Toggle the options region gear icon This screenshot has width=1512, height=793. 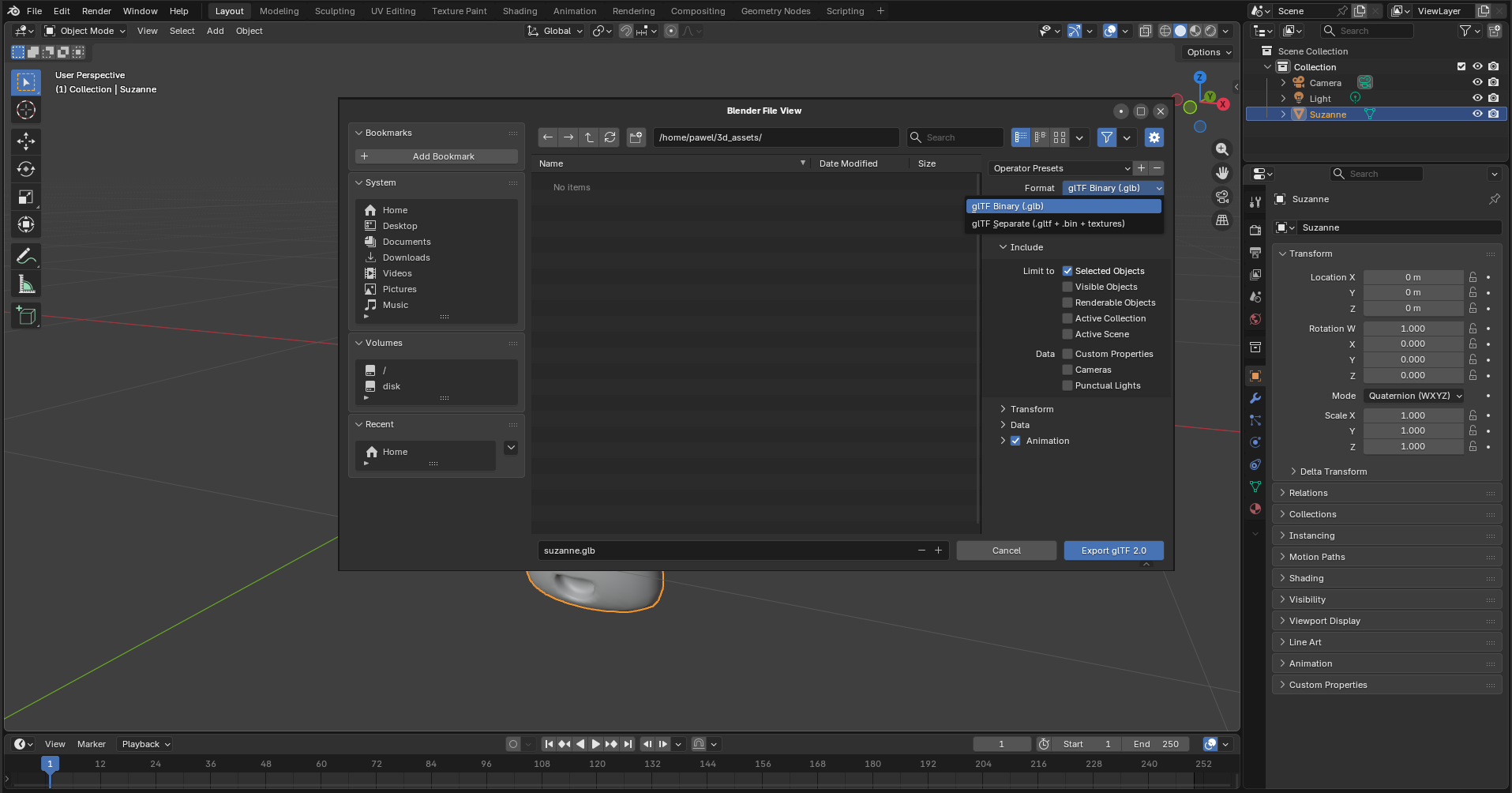[x=1154, y=137]
